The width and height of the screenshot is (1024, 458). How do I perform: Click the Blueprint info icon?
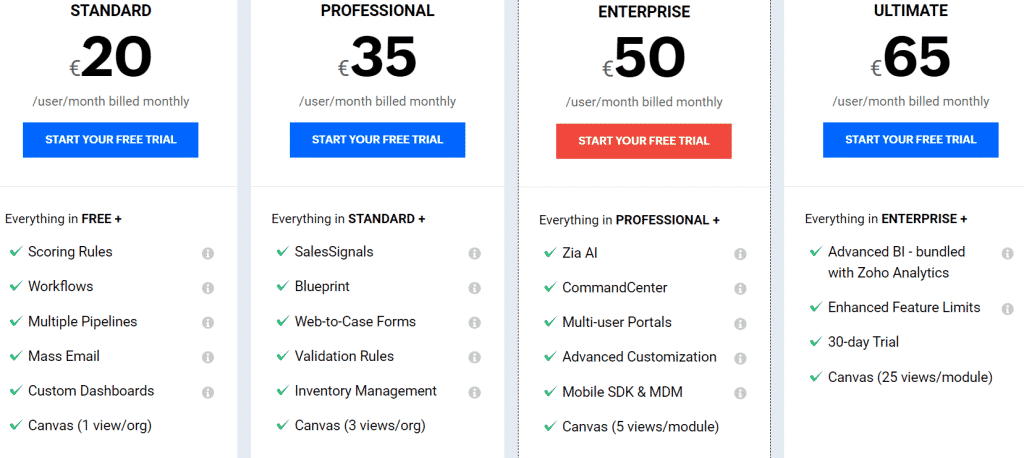[475, 288]
